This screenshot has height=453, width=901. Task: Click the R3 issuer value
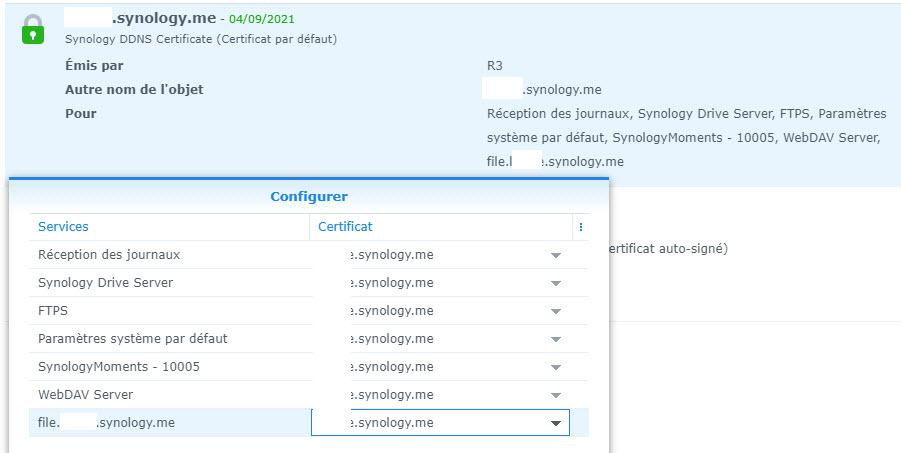[494, 66]
